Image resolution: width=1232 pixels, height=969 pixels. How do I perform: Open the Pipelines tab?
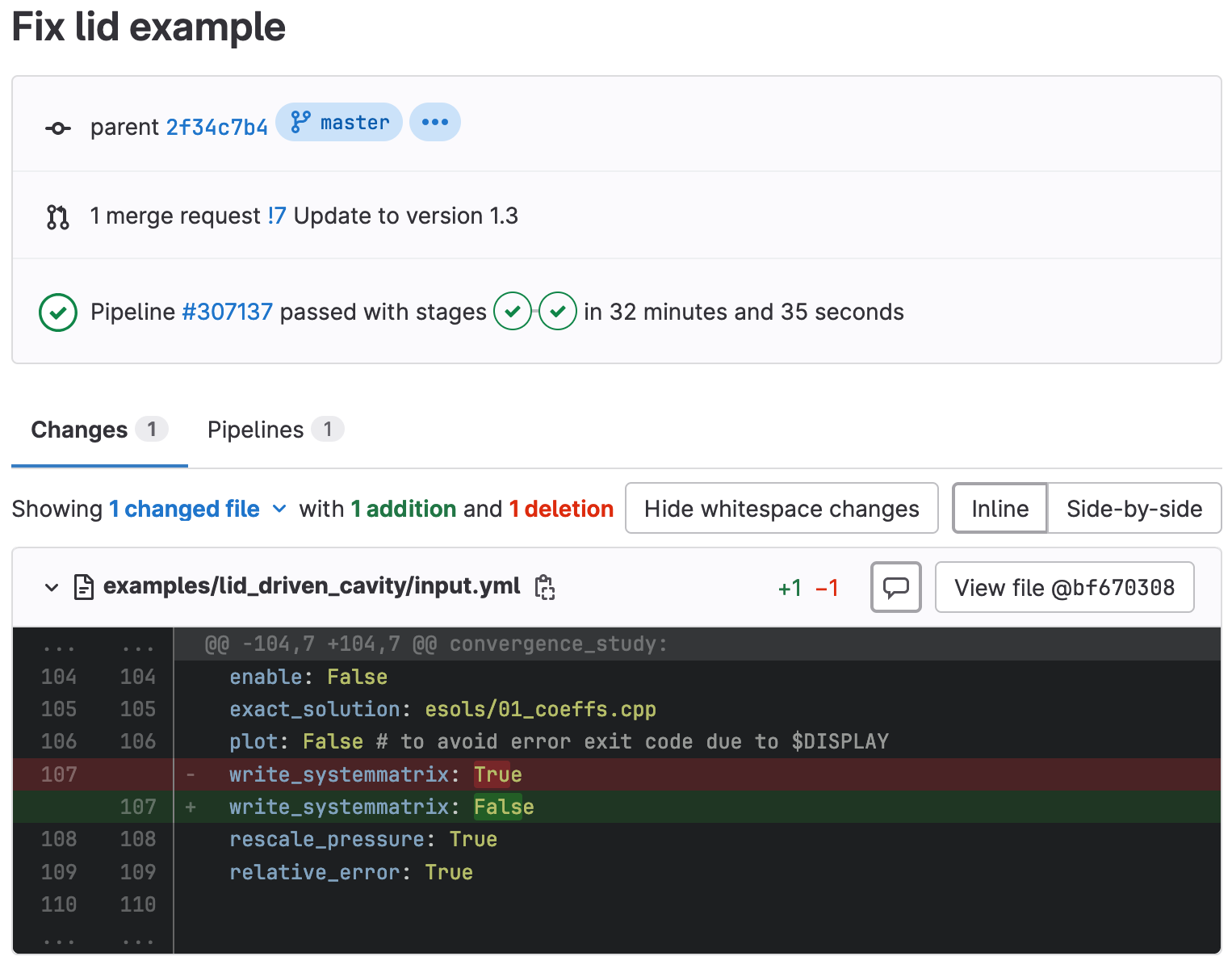click(x=275, y=430)
